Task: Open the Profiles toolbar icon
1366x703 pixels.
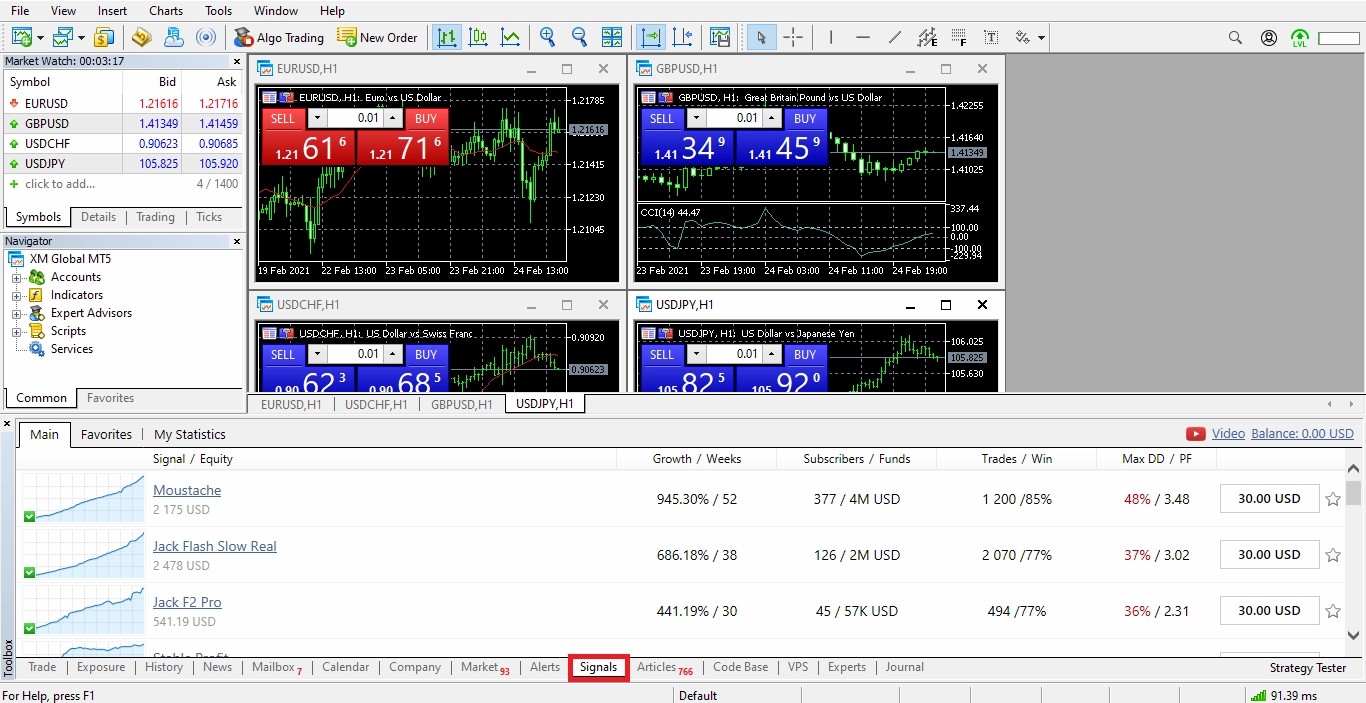Action: click(63, 37)
